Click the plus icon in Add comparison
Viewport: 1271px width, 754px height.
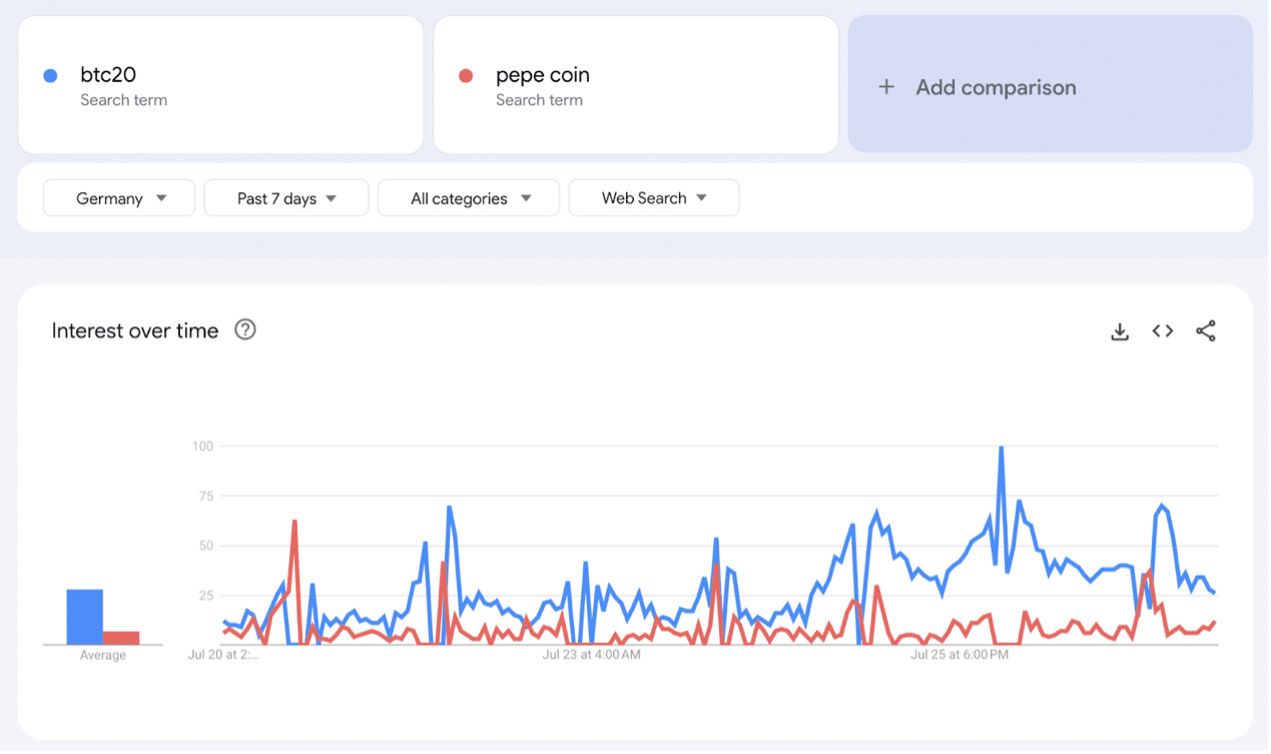885,87
